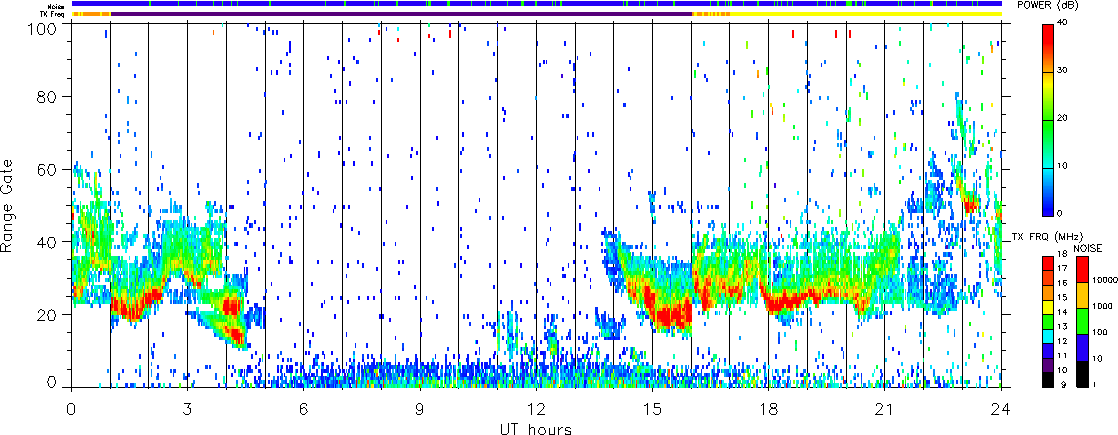The width and height of the screenshot is (1118, 435).
Task: Click the yellow segment of TX Freq strip
Action: (866, 14)
